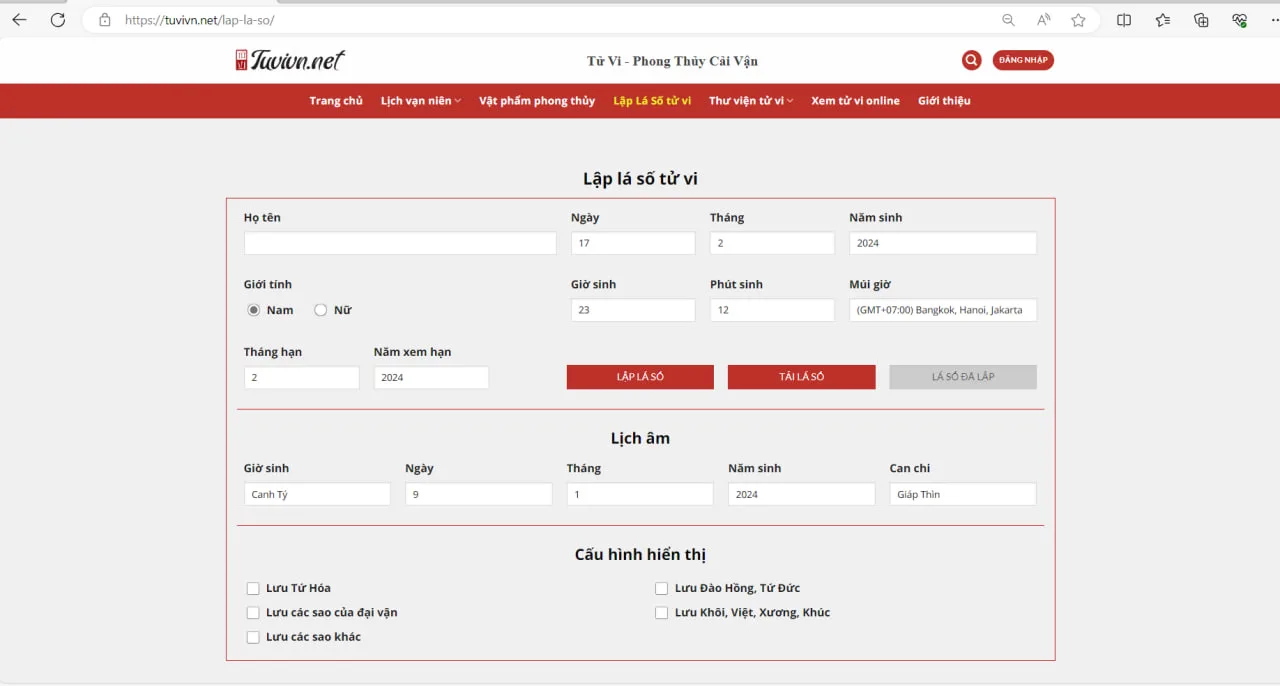Open Xem tử vi online menu
Screen dimensions: 1280x686
point(855,101)
